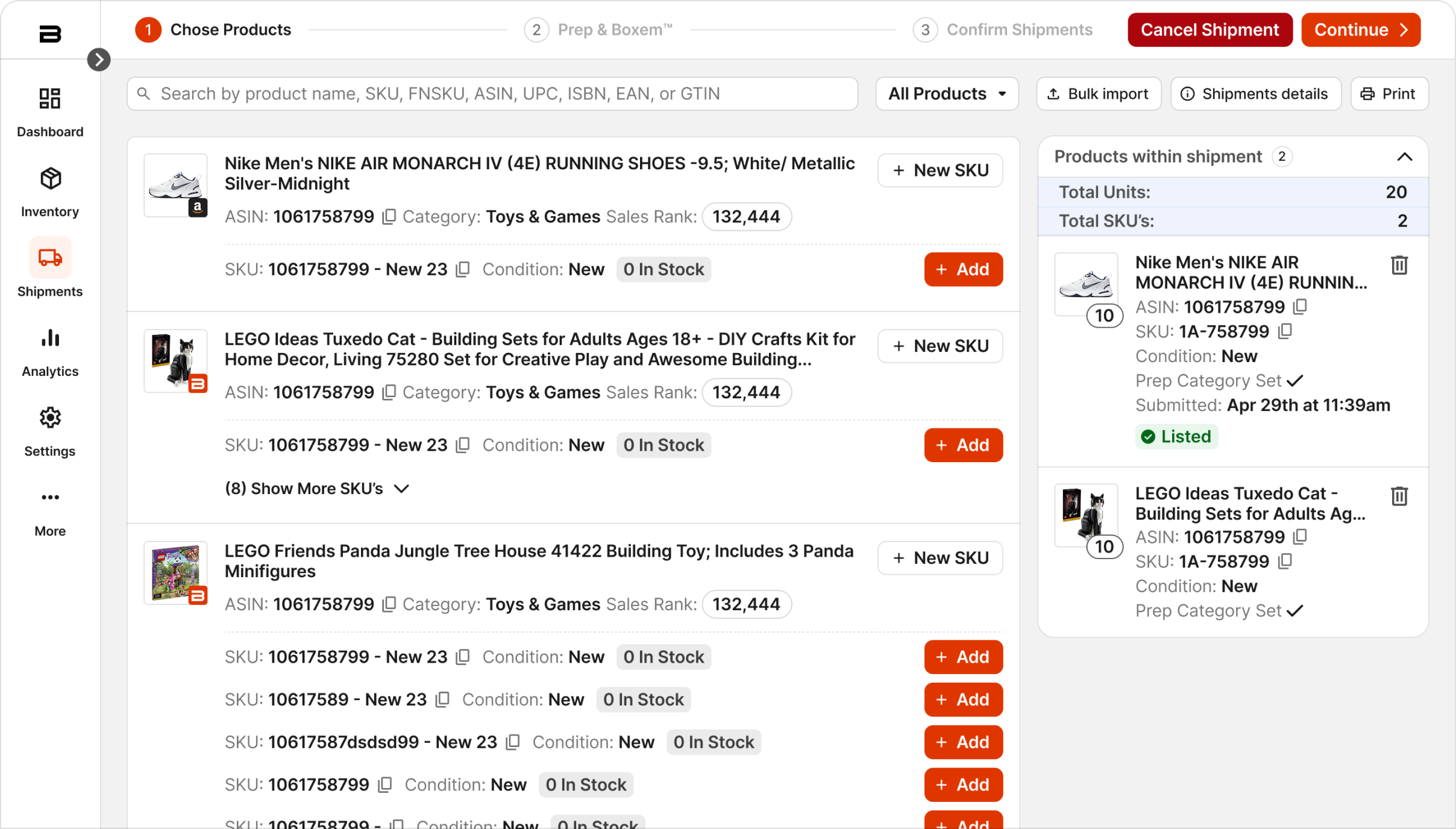
Task: Expand the sidebar with the arrow circle
Action: coord(99,60)
